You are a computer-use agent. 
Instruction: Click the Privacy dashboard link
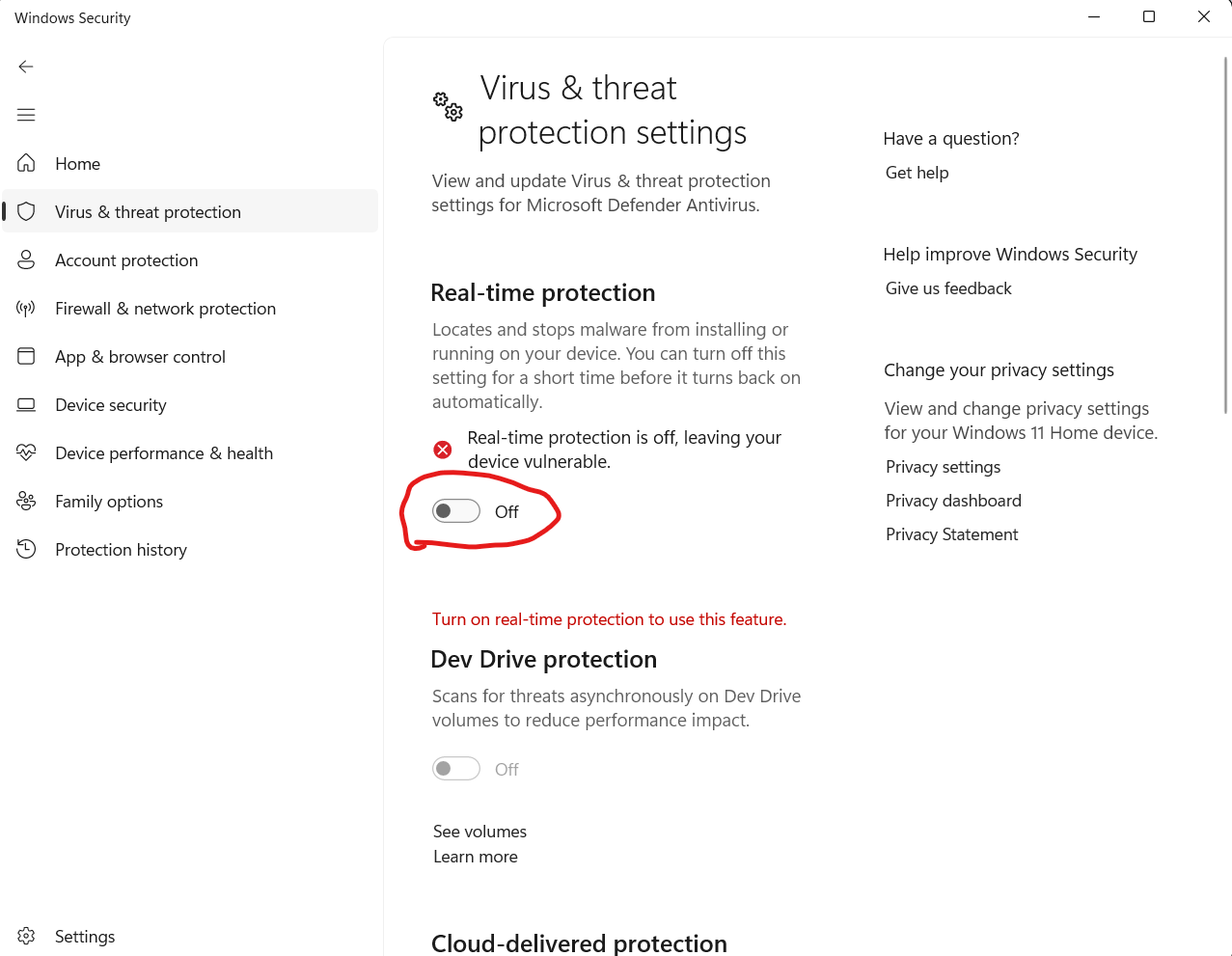(953, 501)
